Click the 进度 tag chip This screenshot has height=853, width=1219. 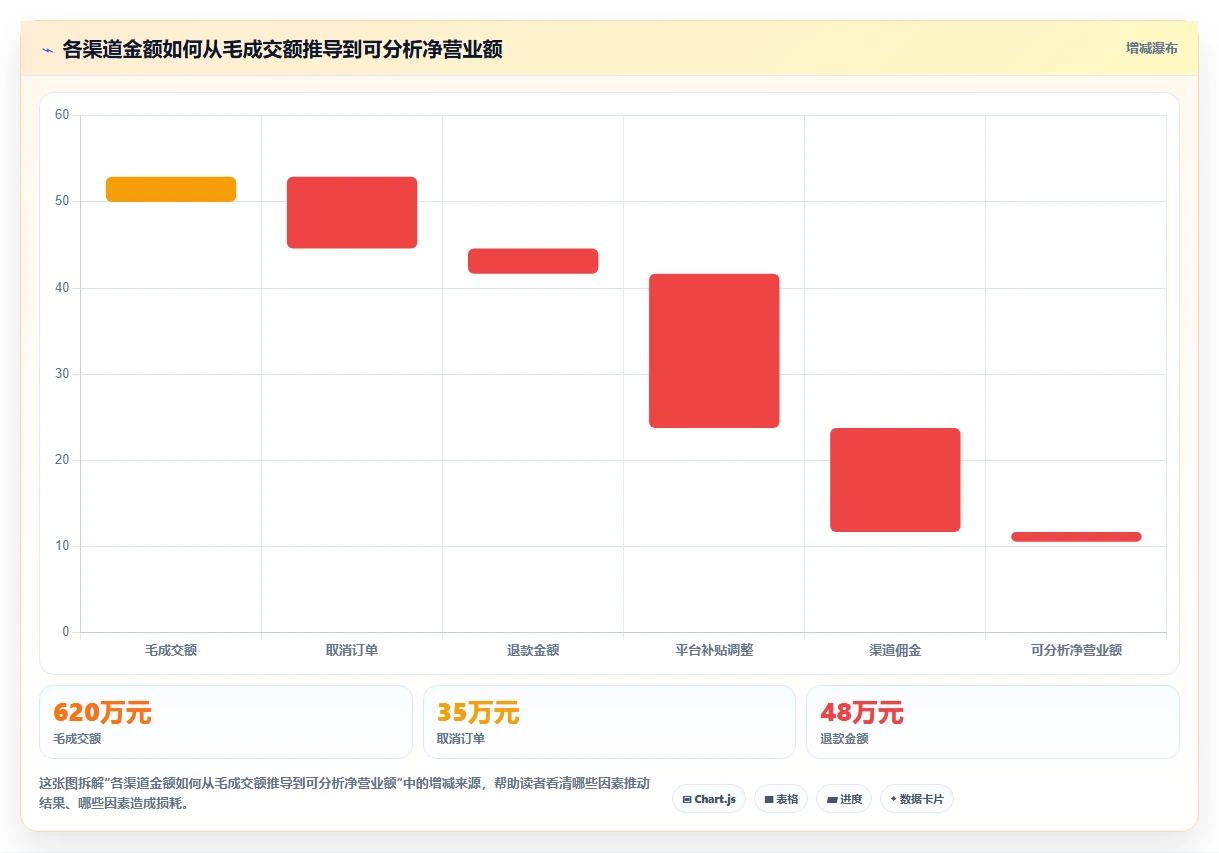(x=844, y=799)
